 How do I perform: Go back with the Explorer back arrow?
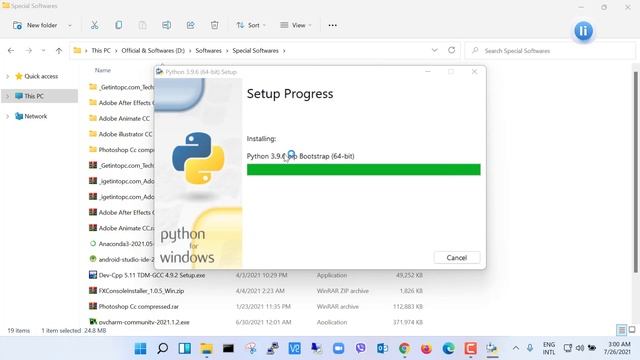tap(11, 51)
